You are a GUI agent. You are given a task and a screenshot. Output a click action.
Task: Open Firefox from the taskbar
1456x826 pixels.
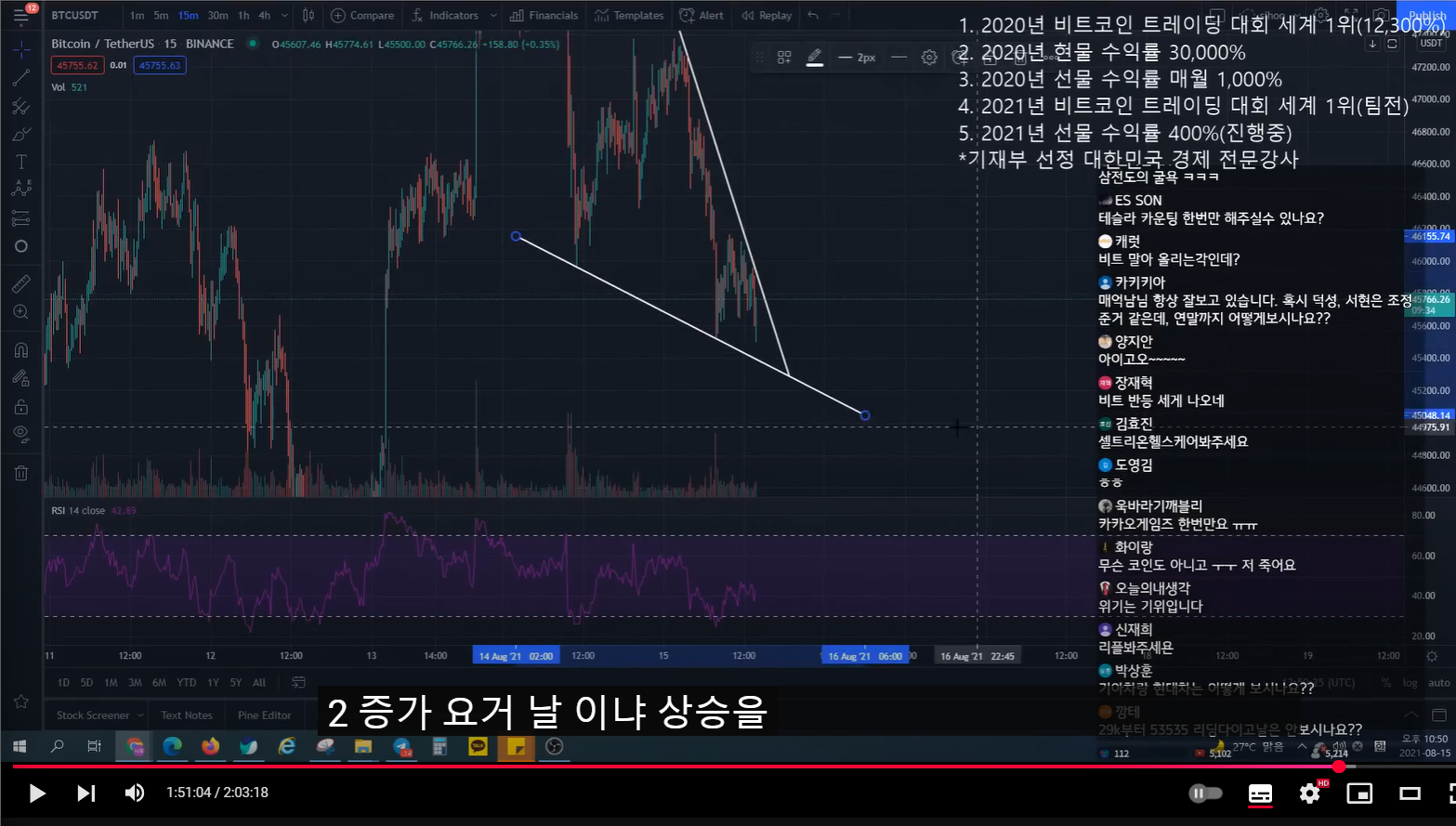[210, 746]
